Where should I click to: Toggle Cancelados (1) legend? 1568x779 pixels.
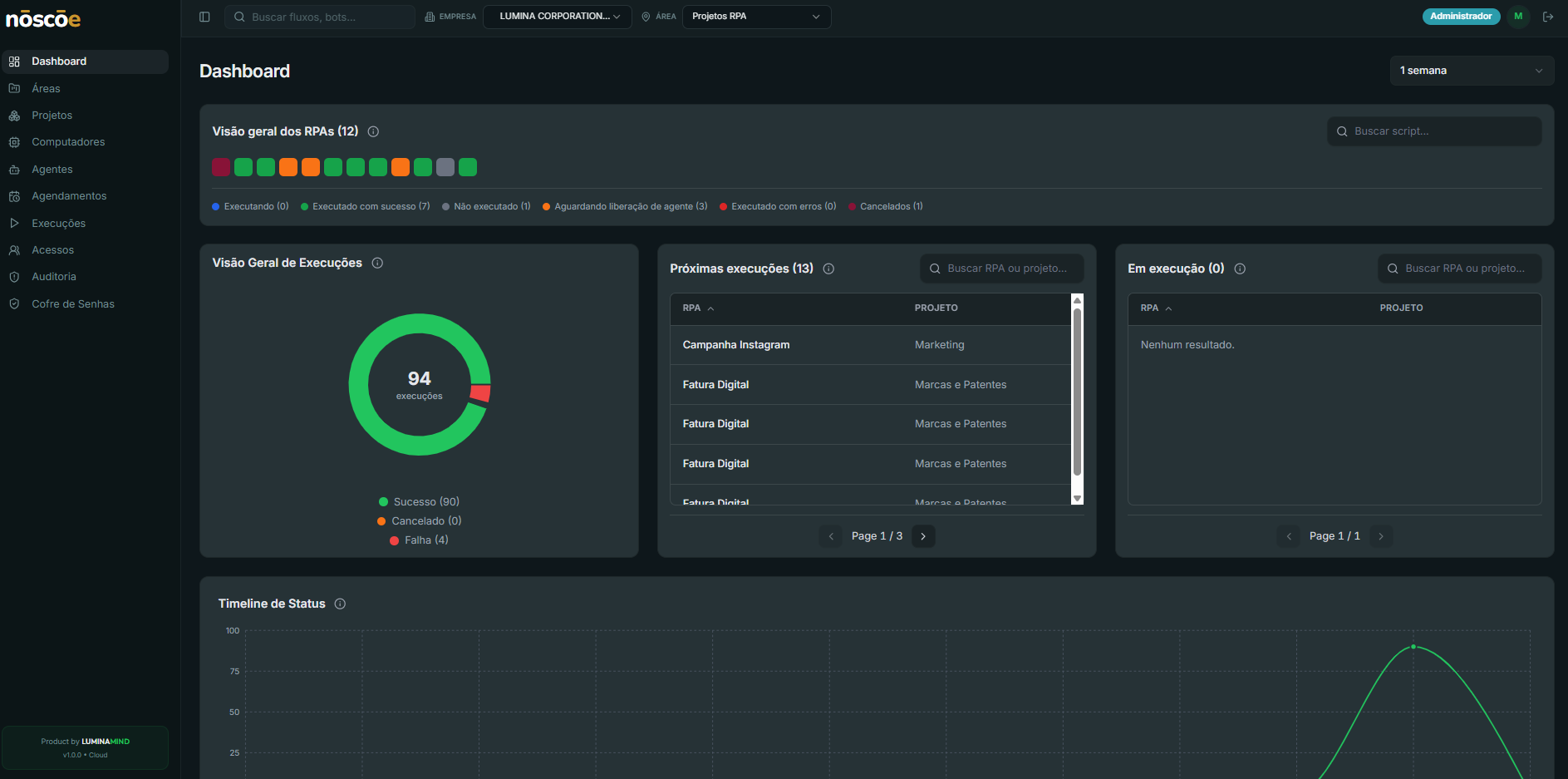(885, 206)
